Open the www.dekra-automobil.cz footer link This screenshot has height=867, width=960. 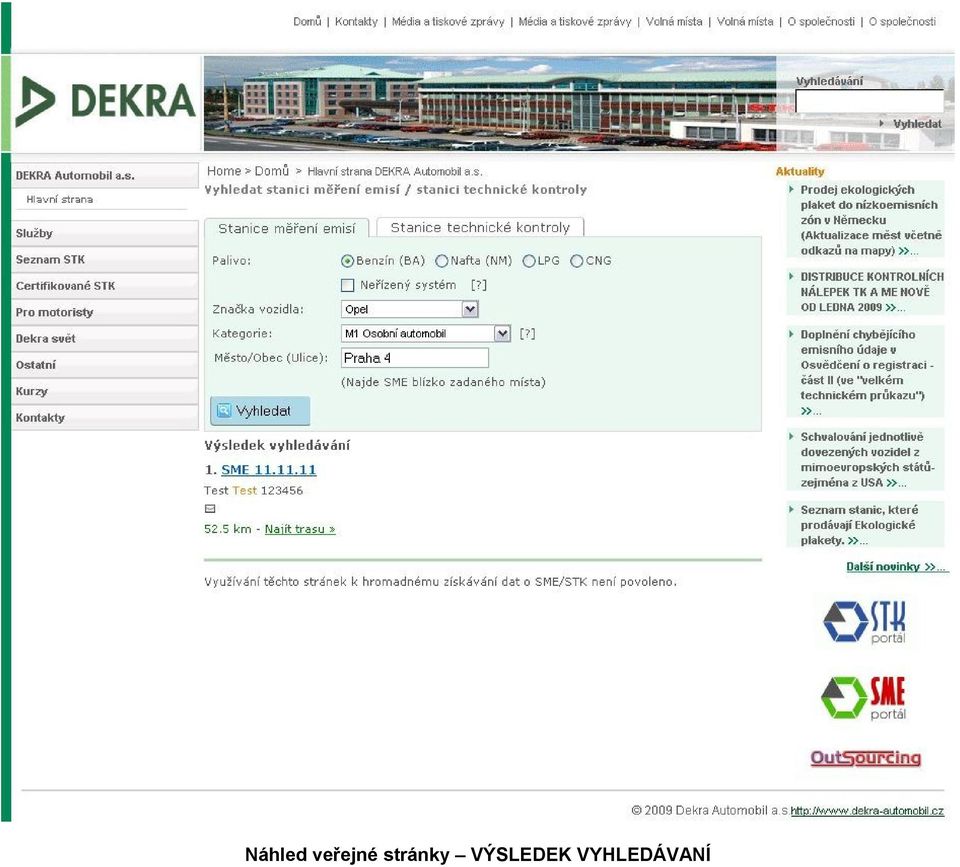pyautogui.click(x=867, y=811)
